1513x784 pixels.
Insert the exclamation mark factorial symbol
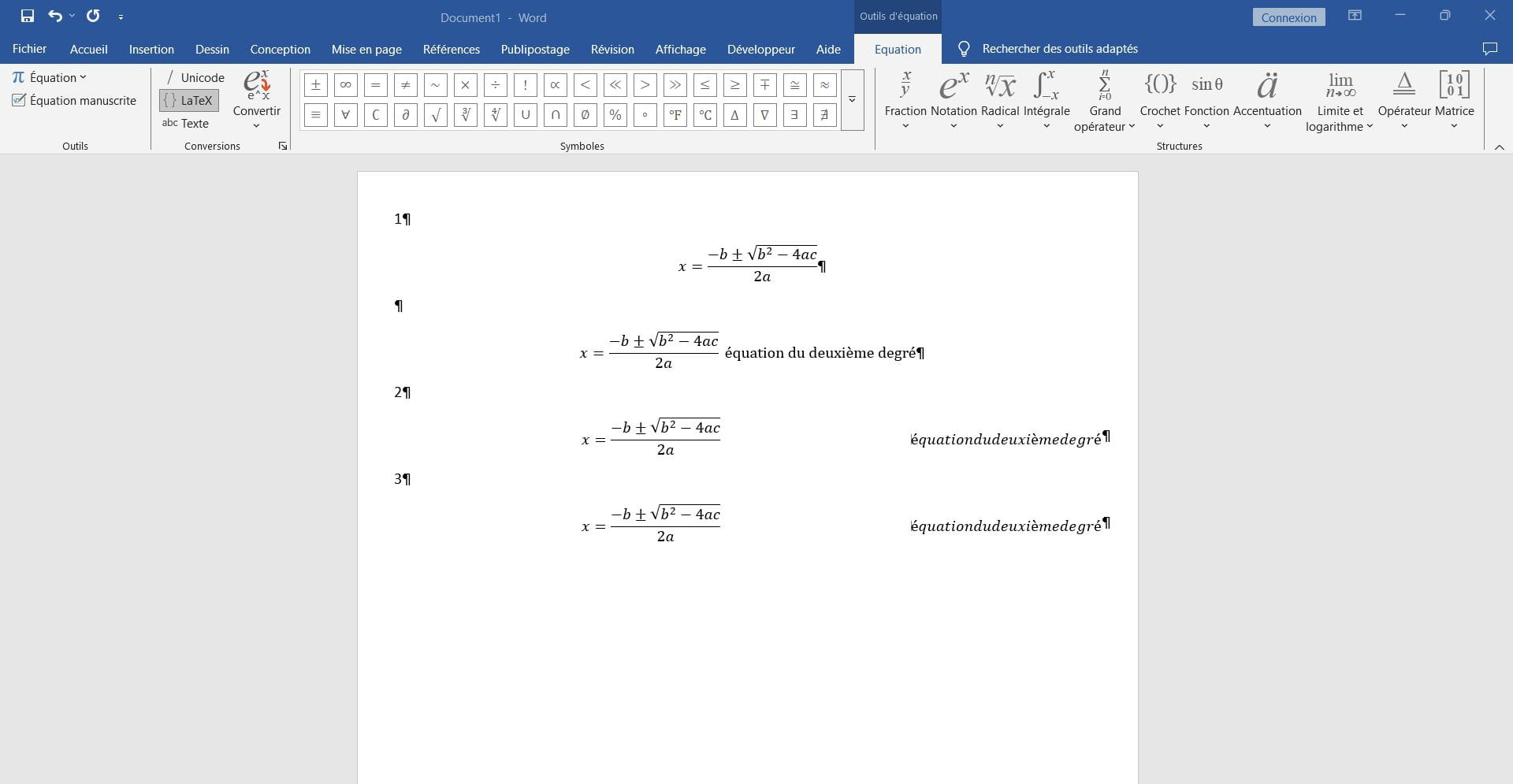(x=525, y=85)
